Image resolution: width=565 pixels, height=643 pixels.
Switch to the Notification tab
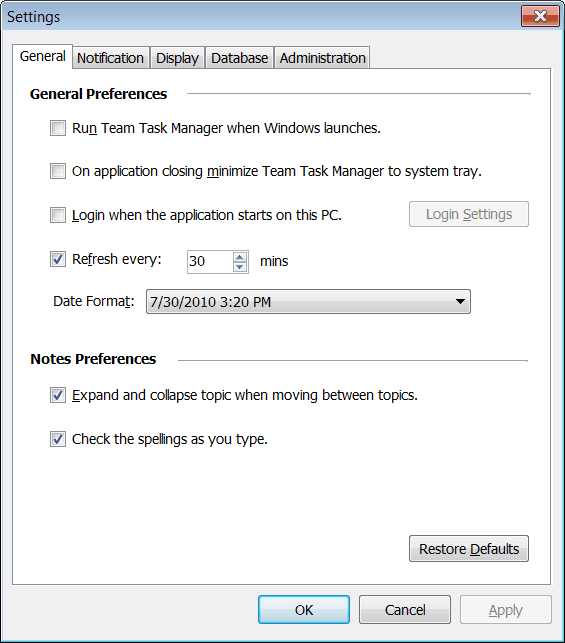[110, 58]
